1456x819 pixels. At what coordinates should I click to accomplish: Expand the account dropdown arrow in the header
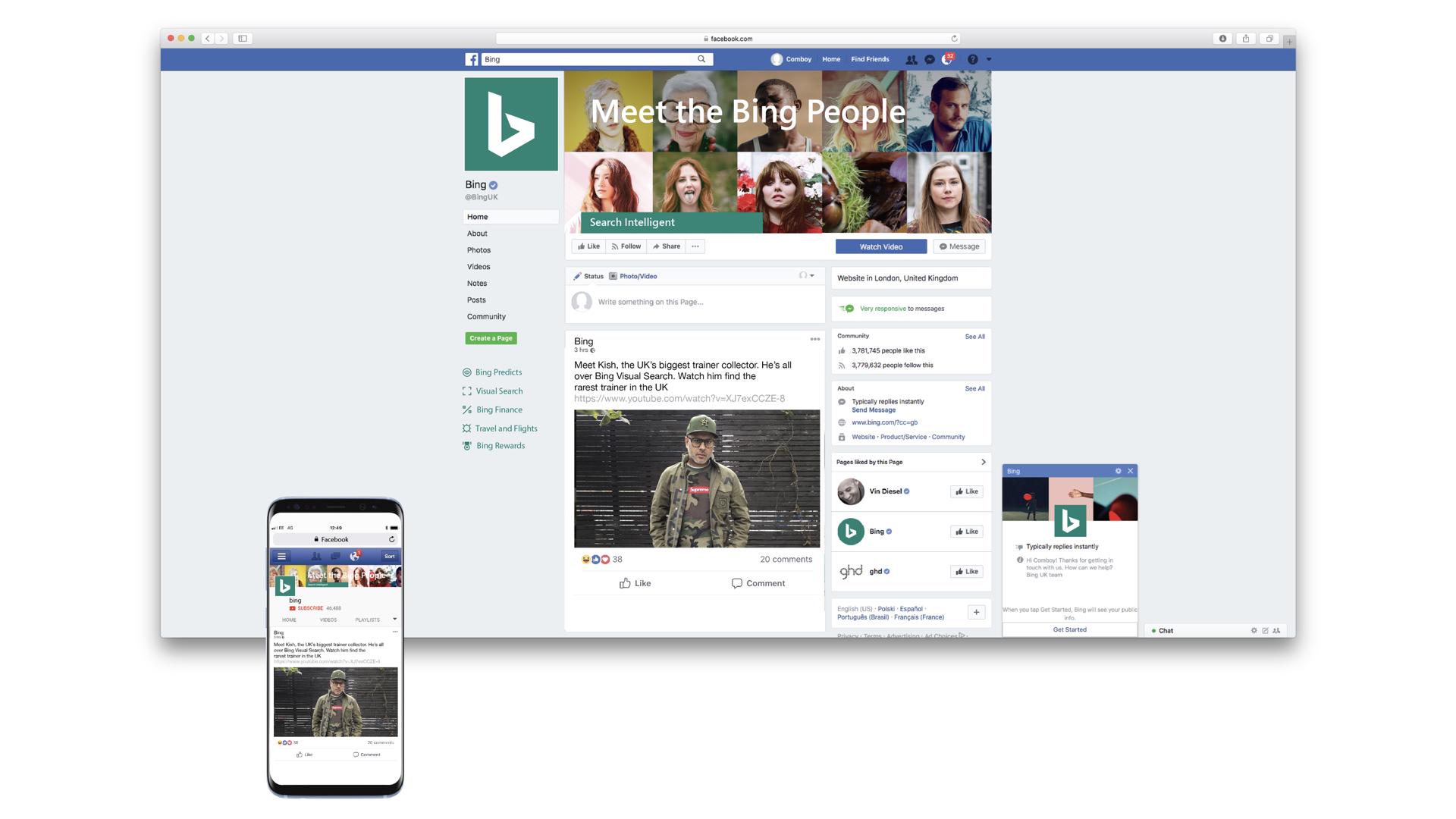989,59
